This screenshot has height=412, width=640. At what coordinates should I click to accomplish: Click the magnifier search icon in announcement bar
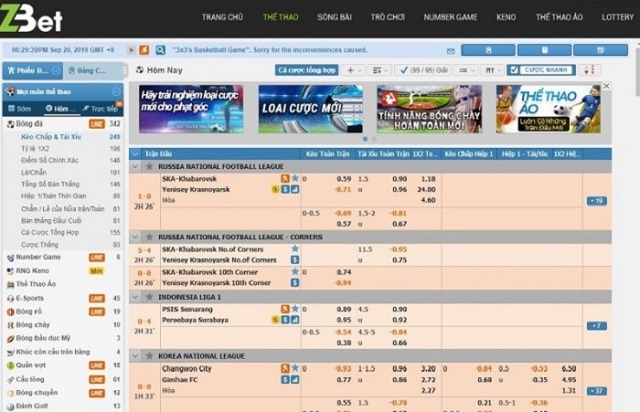tap(160, 50)
